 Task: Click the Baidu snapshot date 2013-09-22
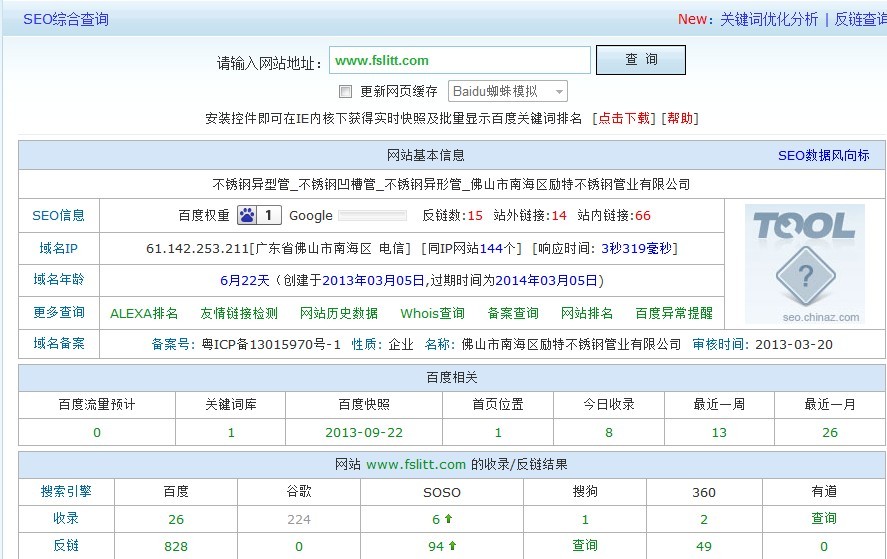pyautogui.click(x=364, y=433)
